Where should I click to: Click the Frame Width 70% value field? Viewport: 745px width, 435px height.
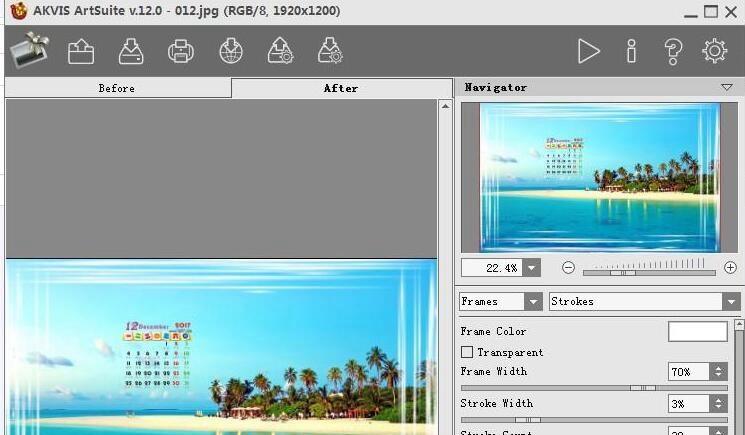click(688, 371)
